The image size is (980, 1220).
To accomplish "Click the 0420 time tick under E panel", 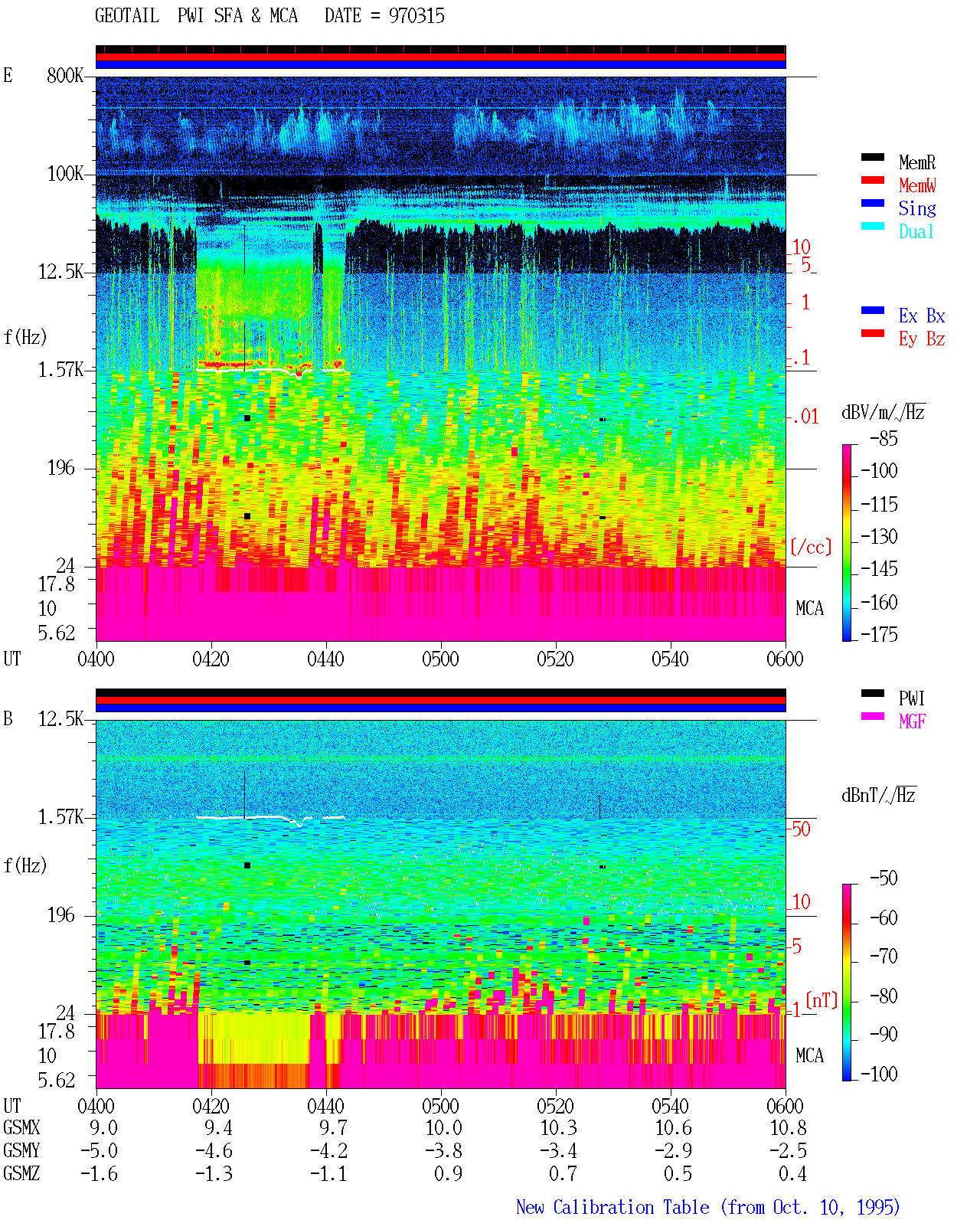I will tap(211, 659).
